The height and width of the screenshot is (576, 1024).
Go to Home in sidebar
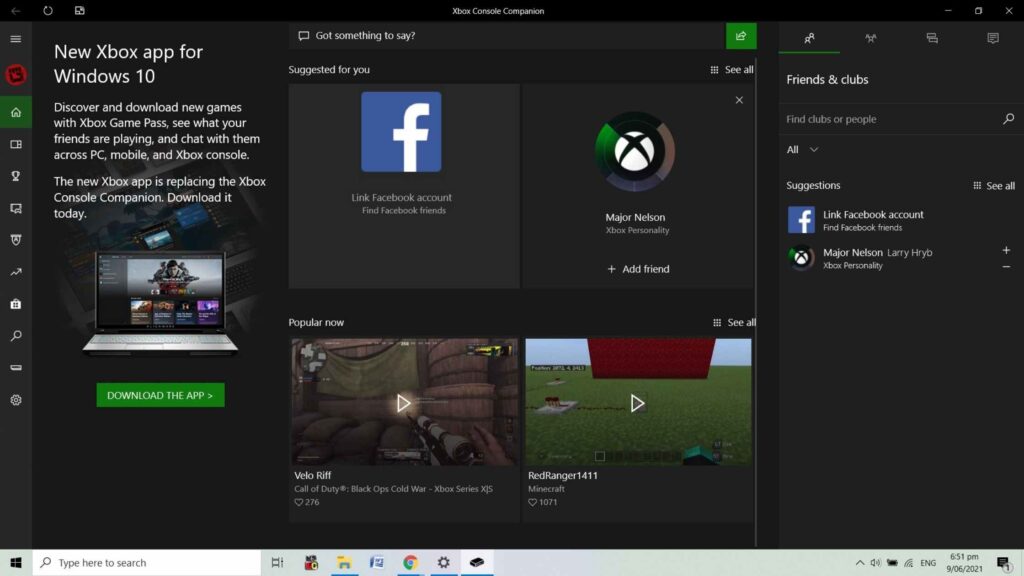click(x=16, y=112)
